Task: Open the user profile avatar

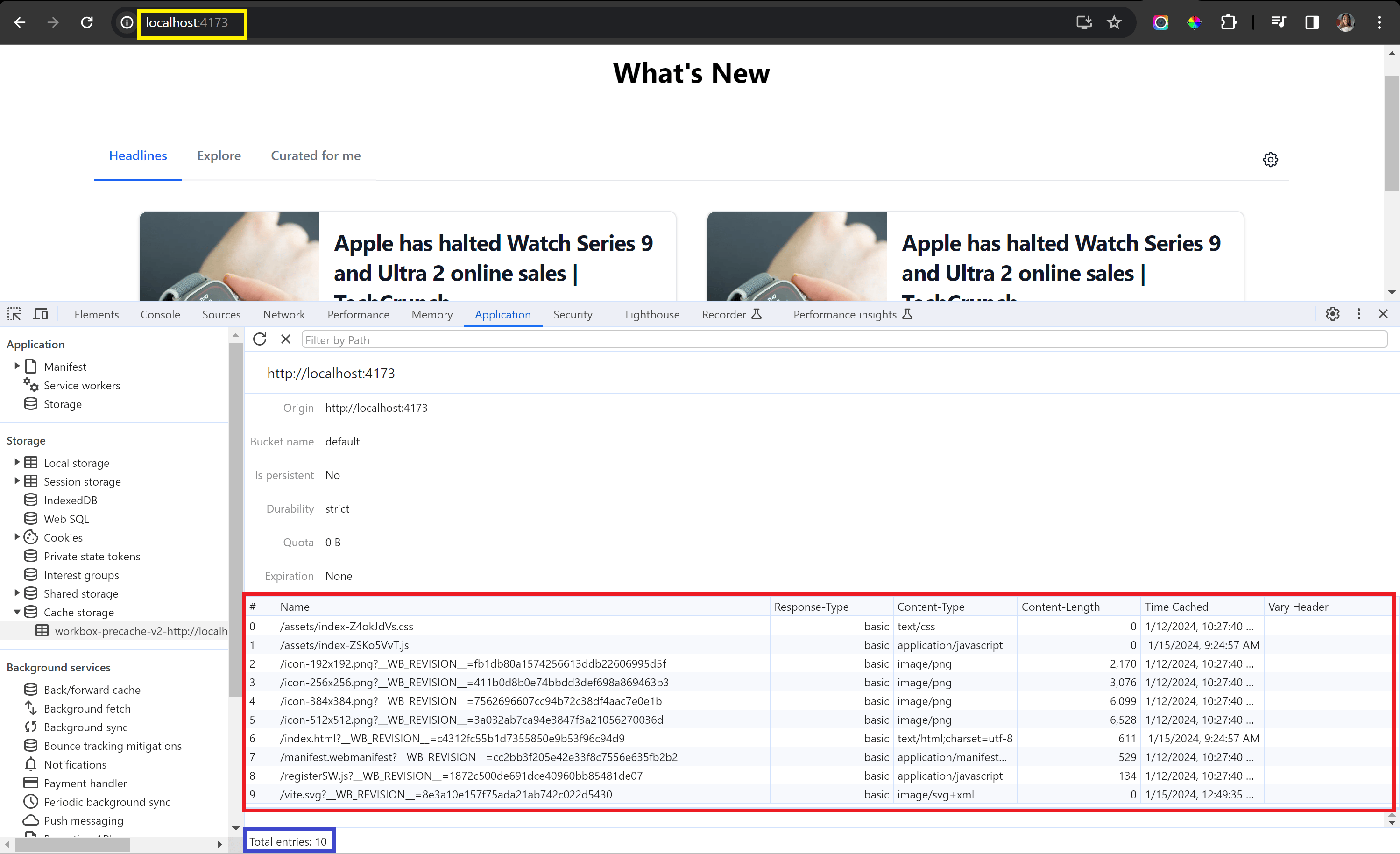Action: pyautogui.click(x=1345, y=23)
